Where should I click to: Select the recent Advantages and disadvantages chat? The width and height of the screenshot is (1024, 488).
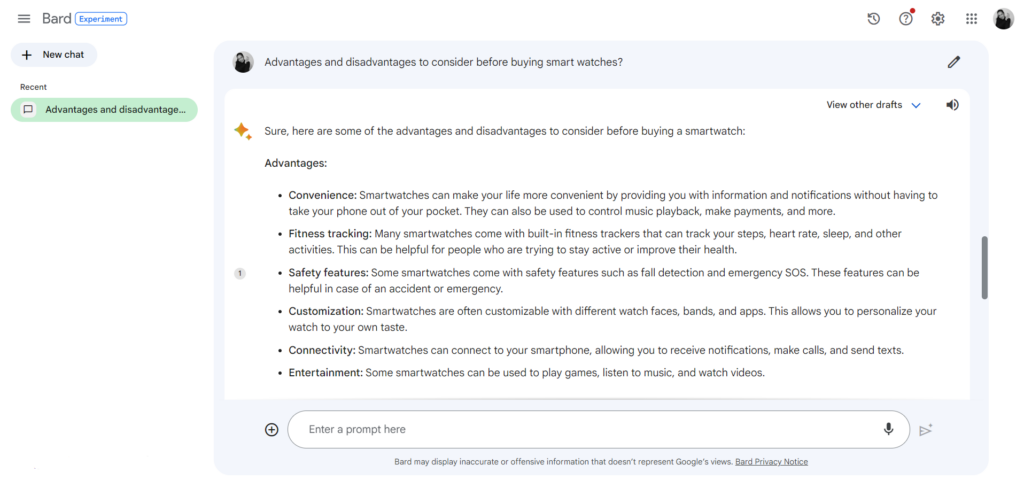[104, 110]
